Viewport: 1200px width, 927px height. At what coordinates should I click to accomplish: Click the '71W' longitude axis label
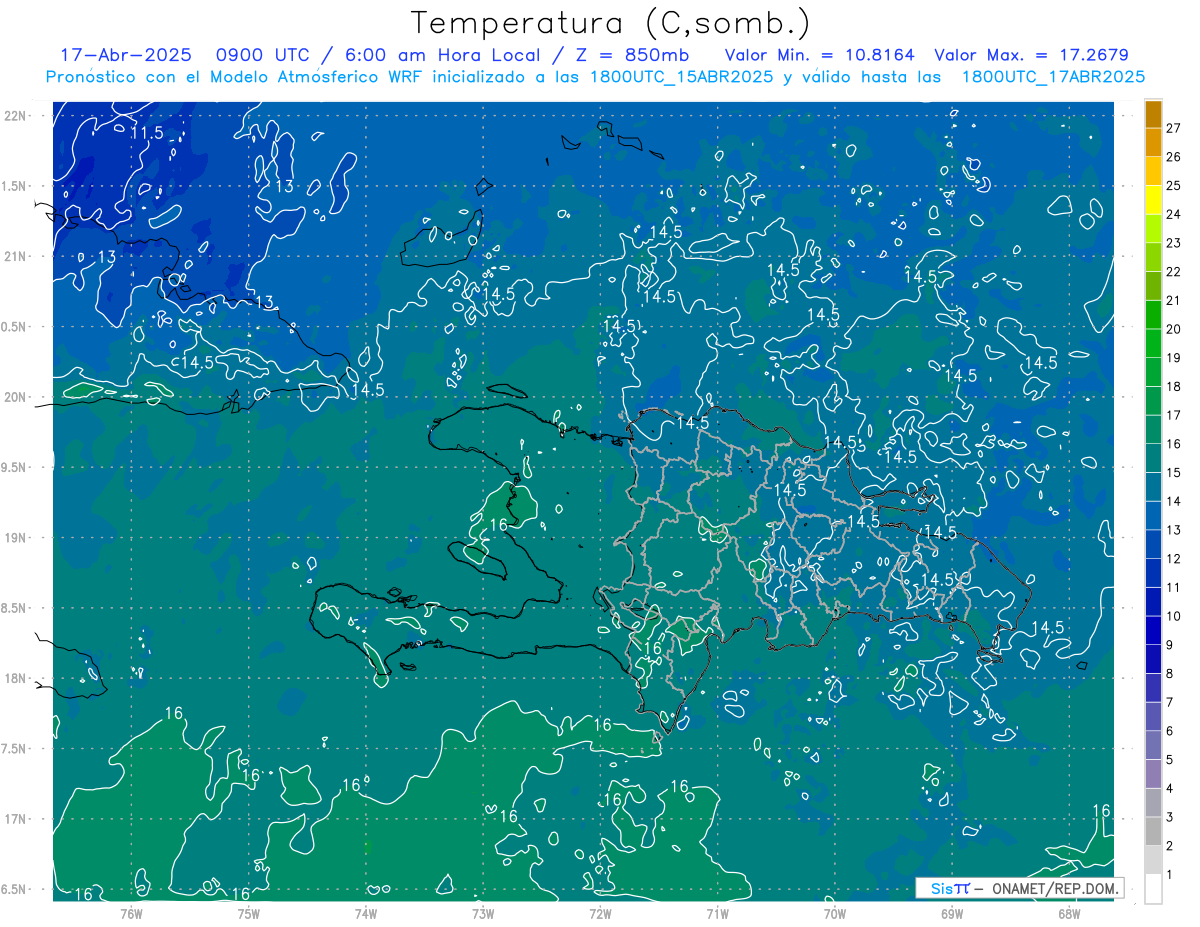click(x=717, y=913)
